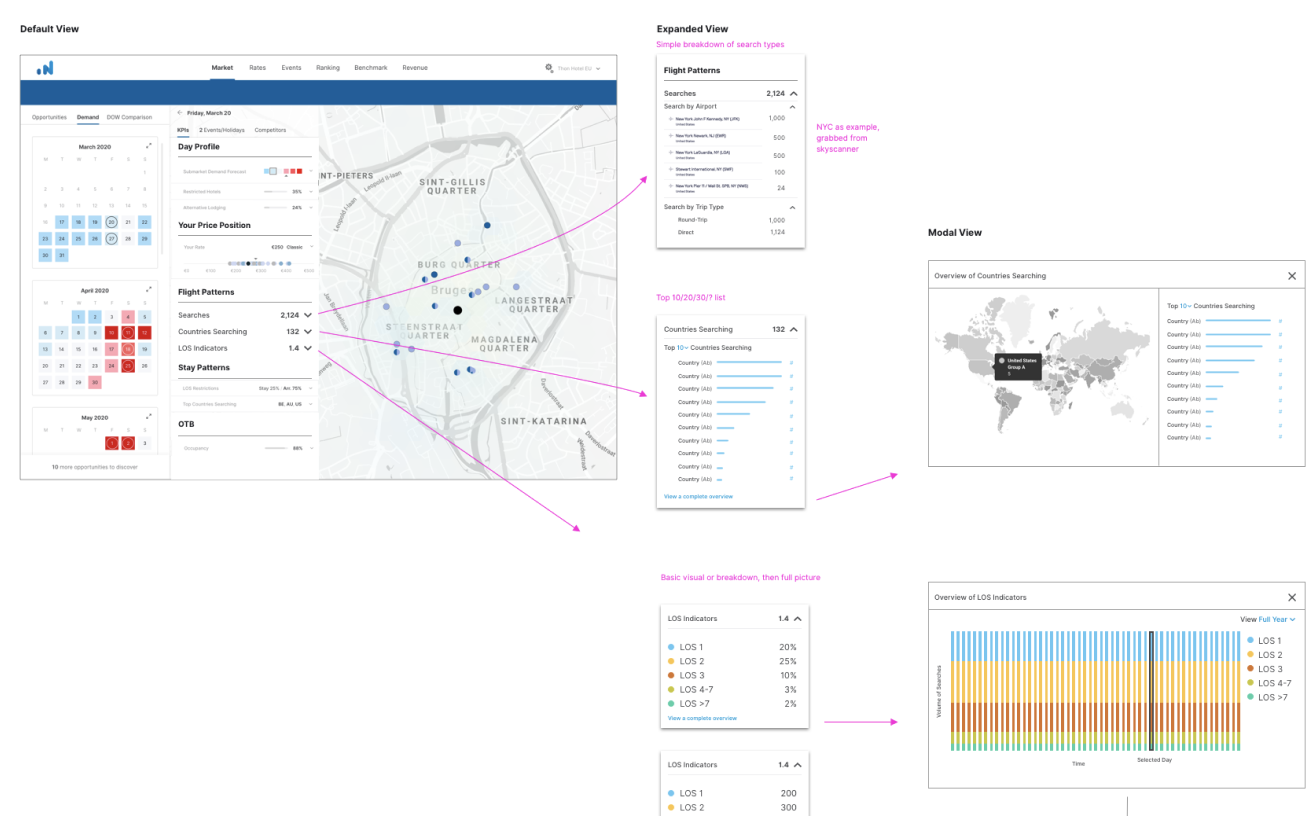
Task: Expand the March 2020 calendar with arrows icon
Action: pos(149,146)
